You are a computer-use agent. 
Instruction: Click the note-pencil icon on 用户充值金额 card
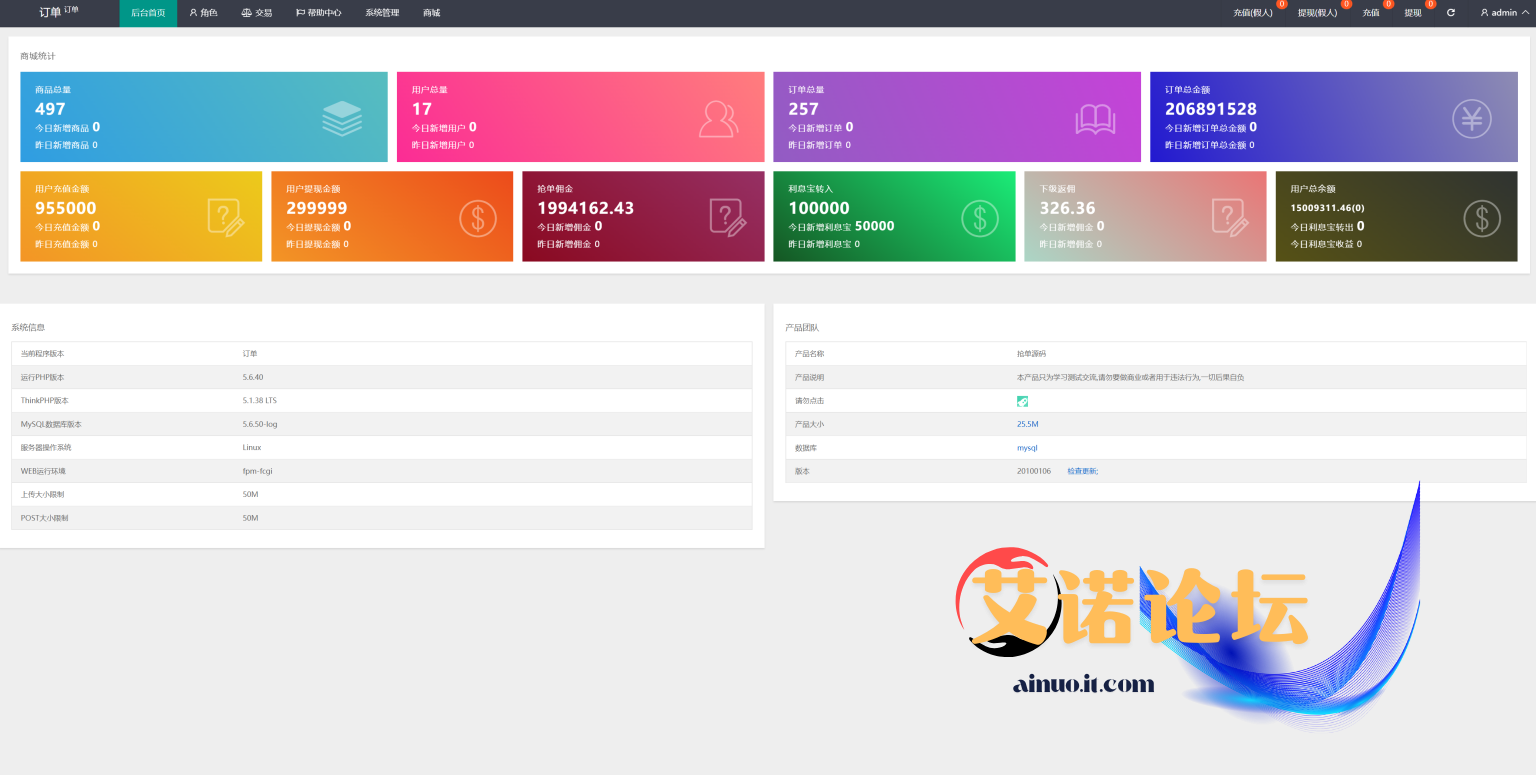tap(225, 218)
